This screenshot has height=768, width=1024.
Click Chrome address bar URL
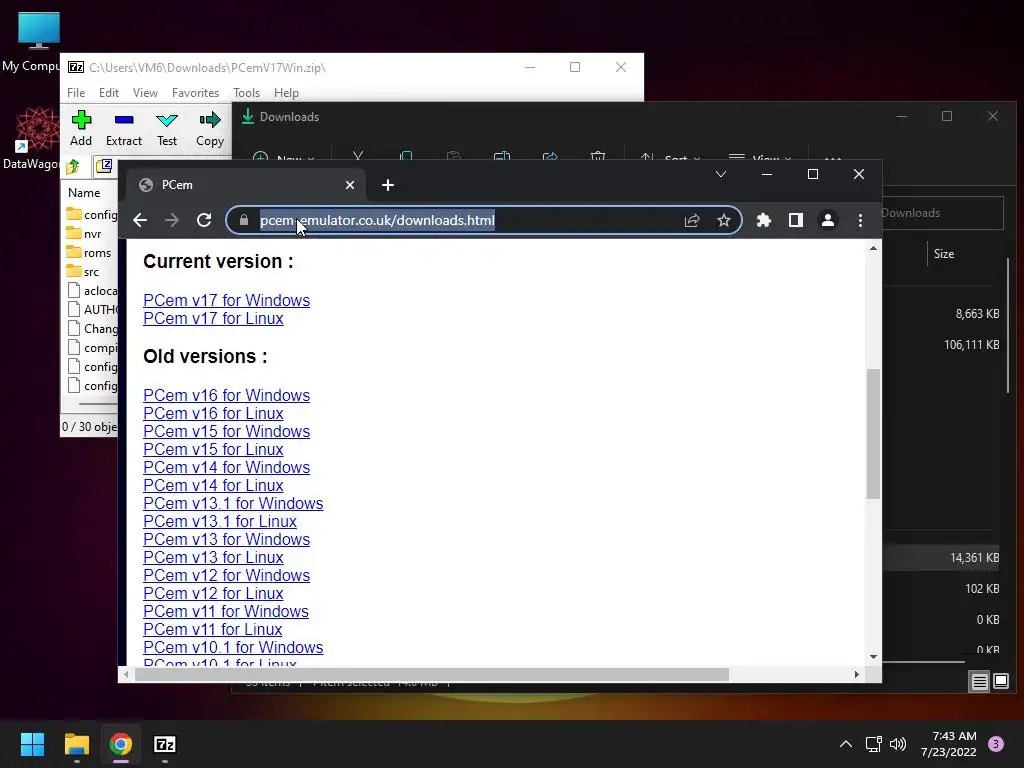point(377,220)
